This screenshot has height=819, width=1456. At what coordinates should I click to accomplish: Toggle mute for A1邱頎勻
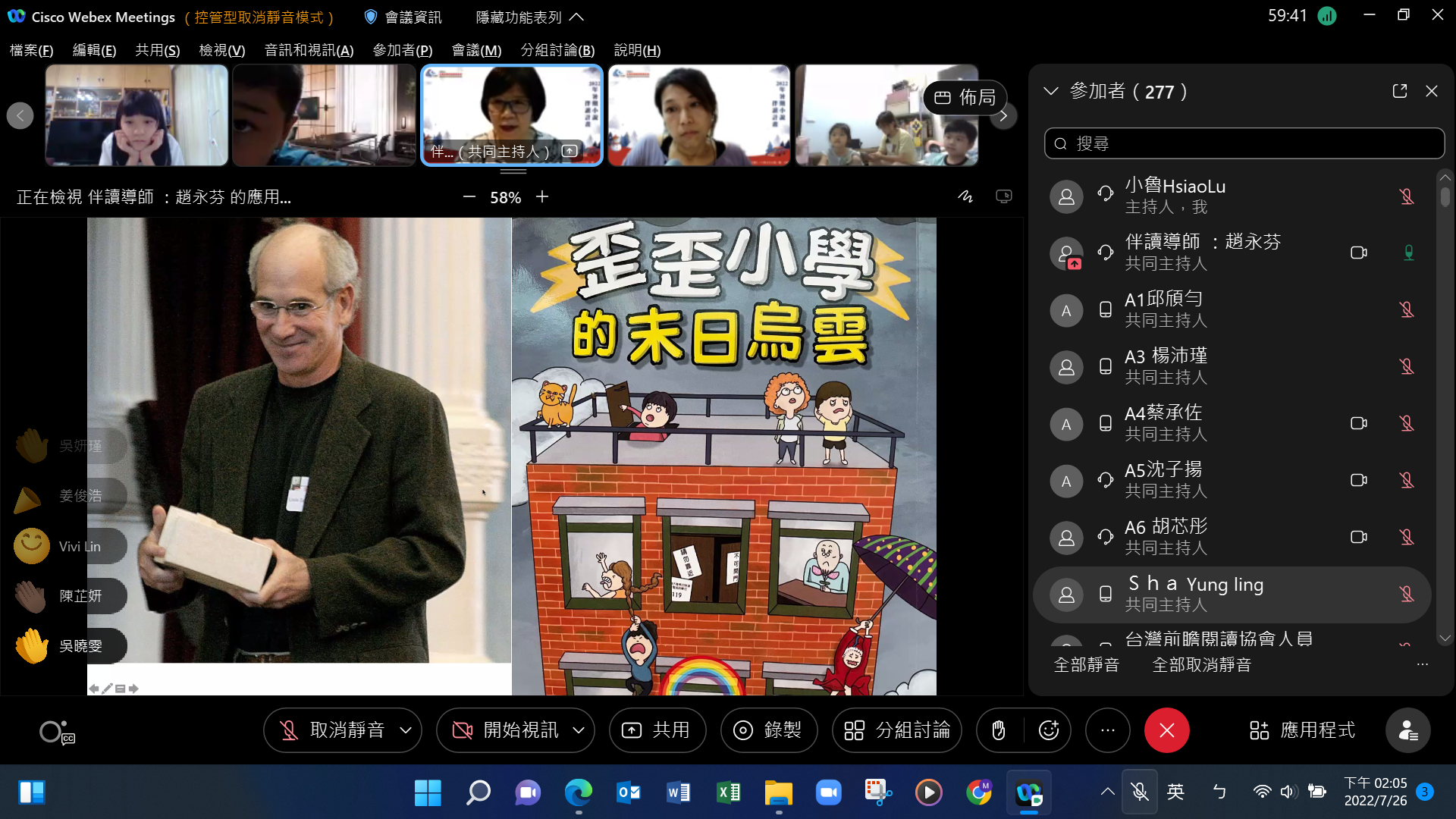1407,309
